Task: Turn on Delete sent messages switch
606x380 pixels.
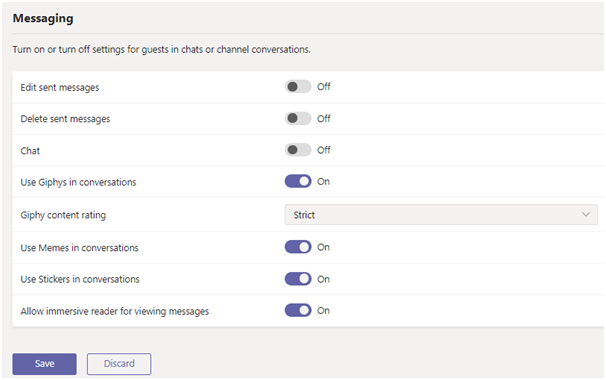Action: (x=298, y=118)
